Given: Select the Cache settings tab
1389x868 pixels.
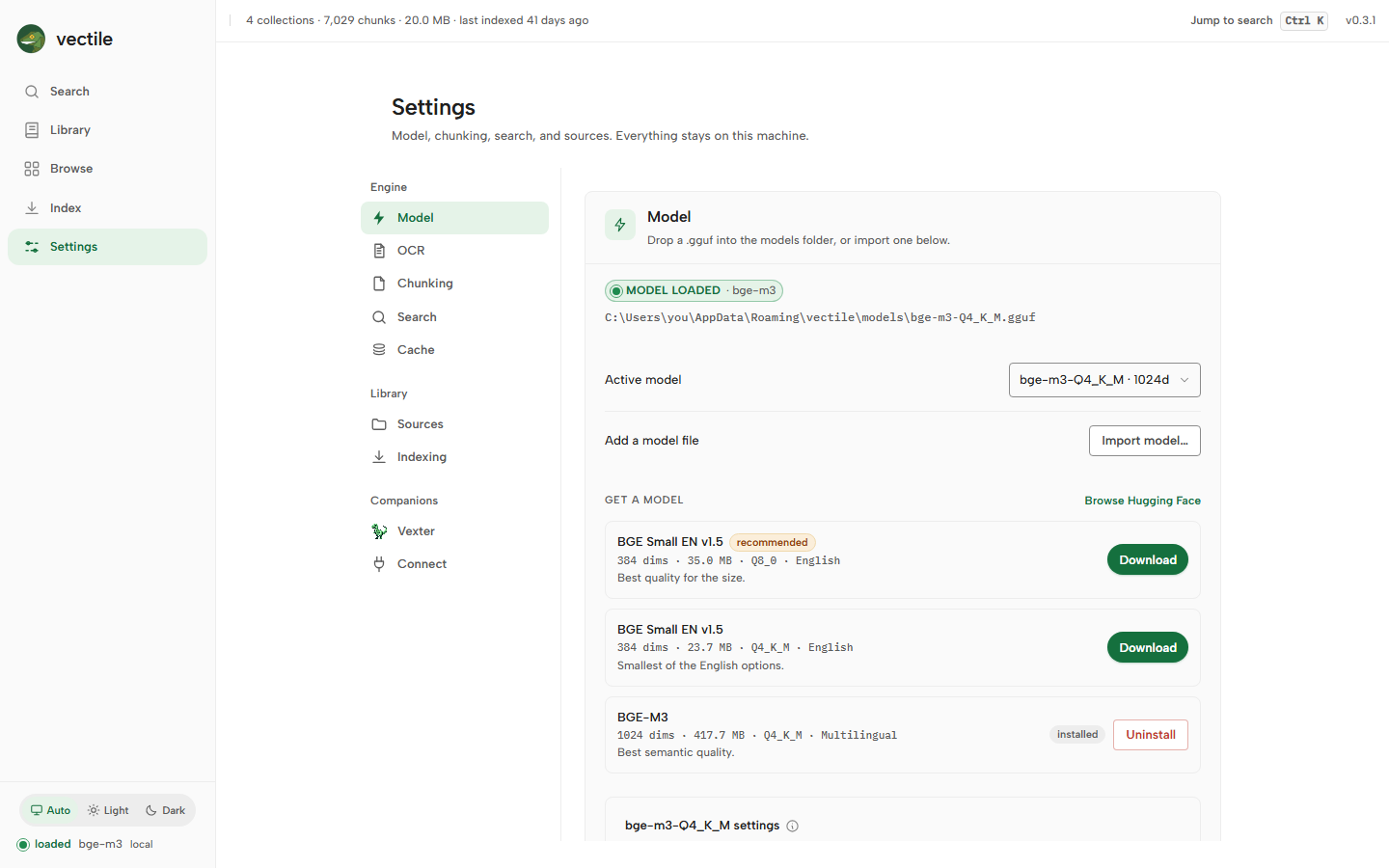Looking at the screenshot, I should click(x=454, y=350).
